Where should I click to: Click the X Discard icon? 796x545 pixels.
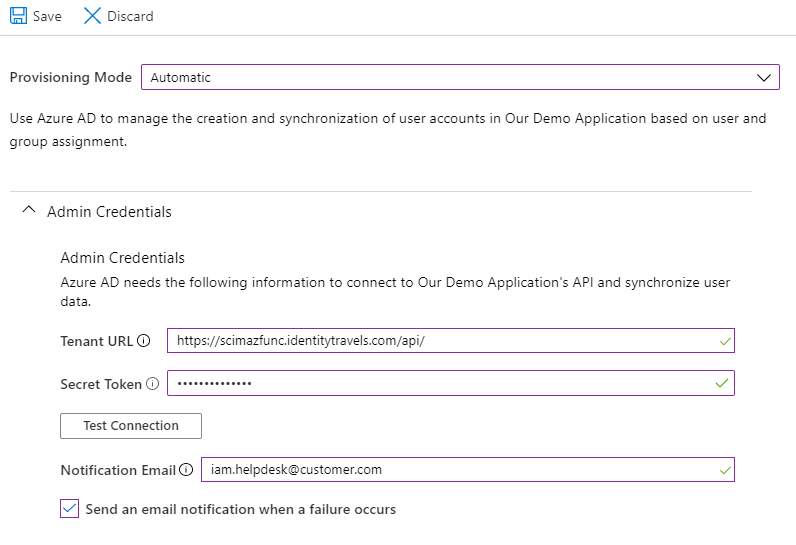coord(92,16)
